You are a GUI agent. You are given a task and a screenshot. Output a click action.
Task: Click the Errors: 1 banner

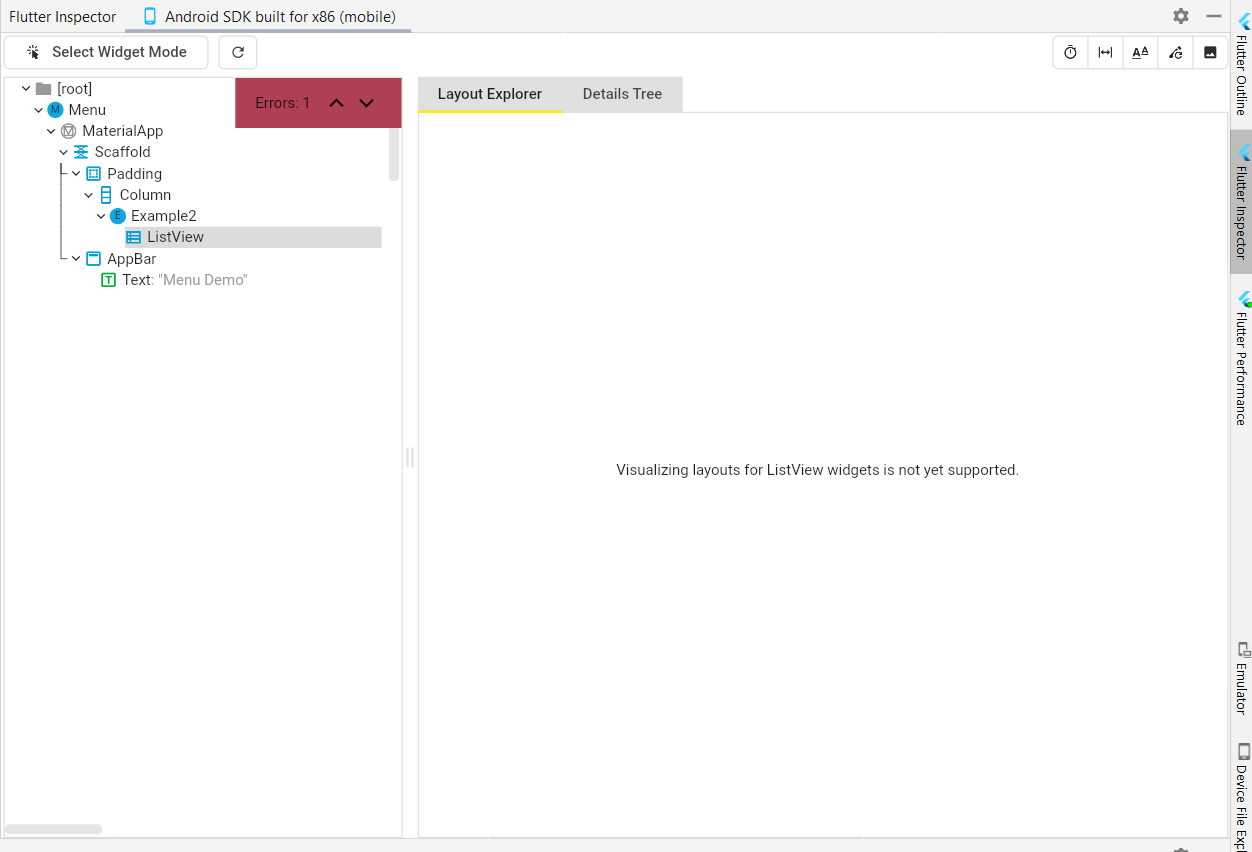pos(283,102)
